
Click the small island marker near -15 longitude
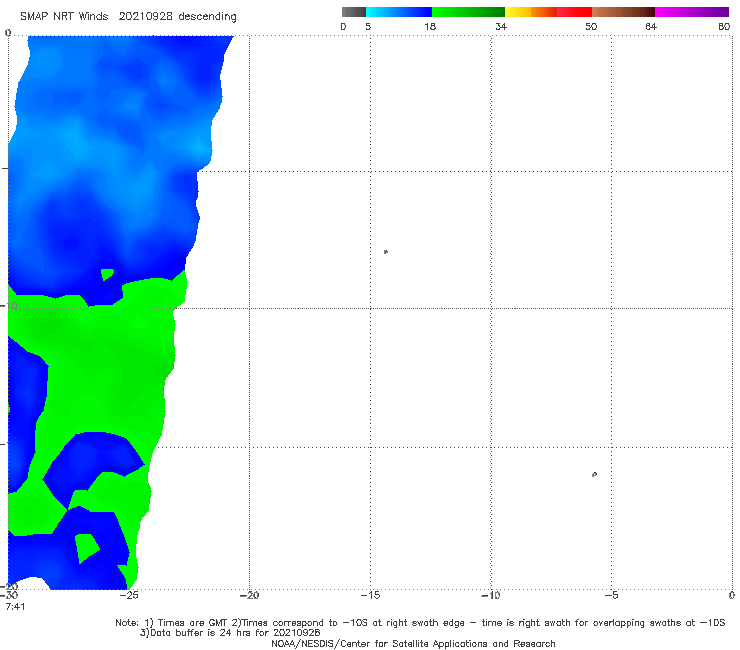point(386,252)
